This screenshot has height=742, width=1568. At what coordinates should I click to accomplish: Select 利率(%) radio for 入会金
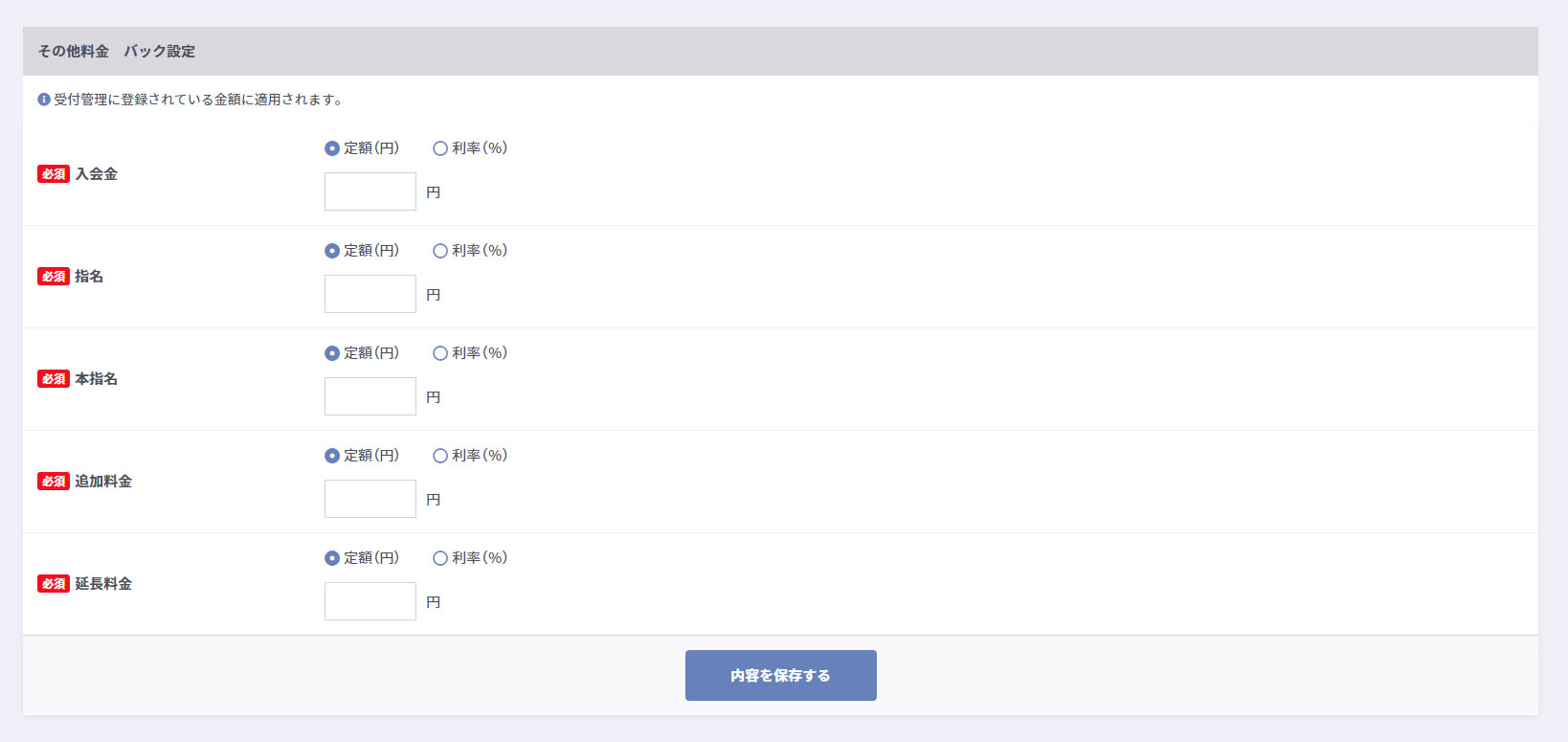(x=440, y=148)
